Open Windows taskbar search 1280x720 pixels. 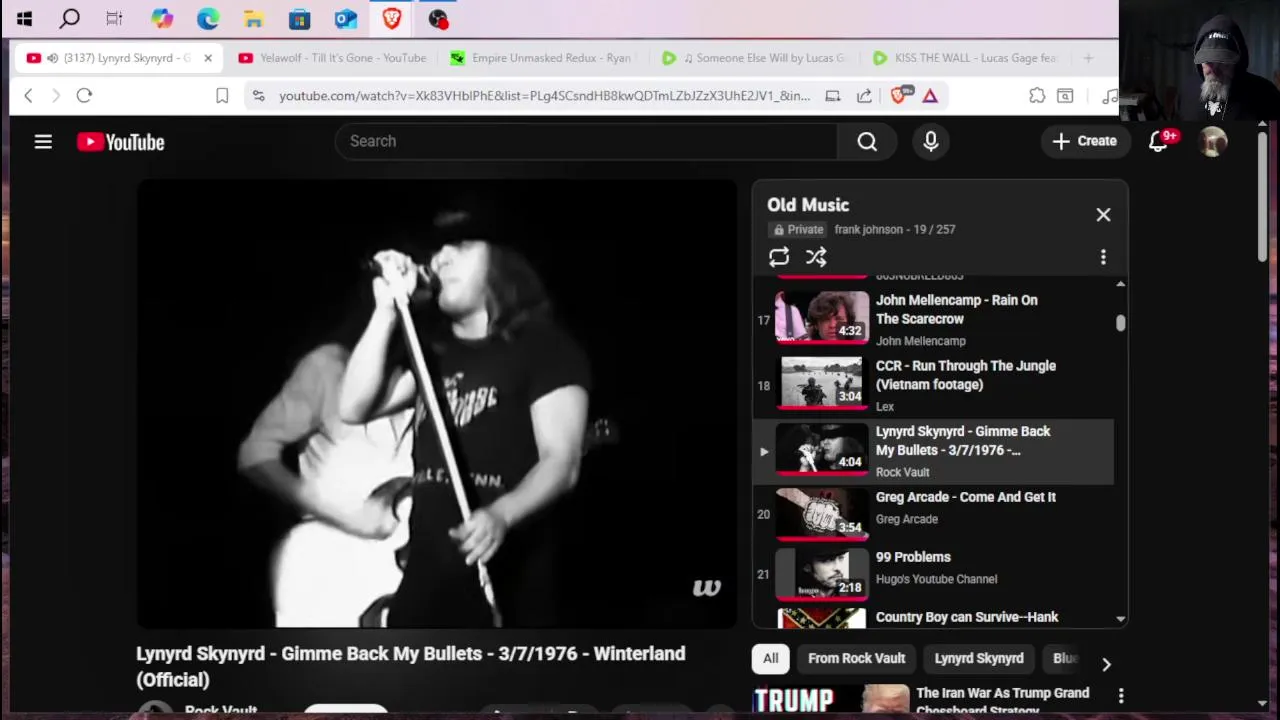point(69,18)
